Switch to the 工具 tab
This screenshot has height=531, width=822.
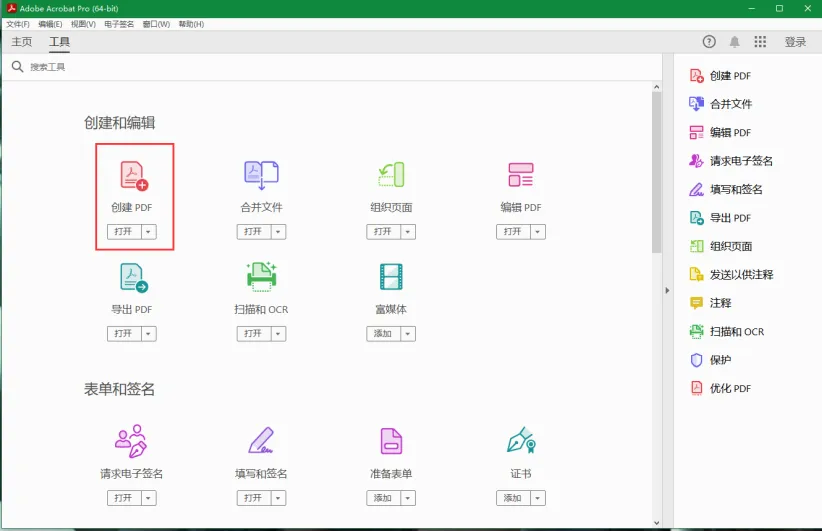[x=59, y=42]
